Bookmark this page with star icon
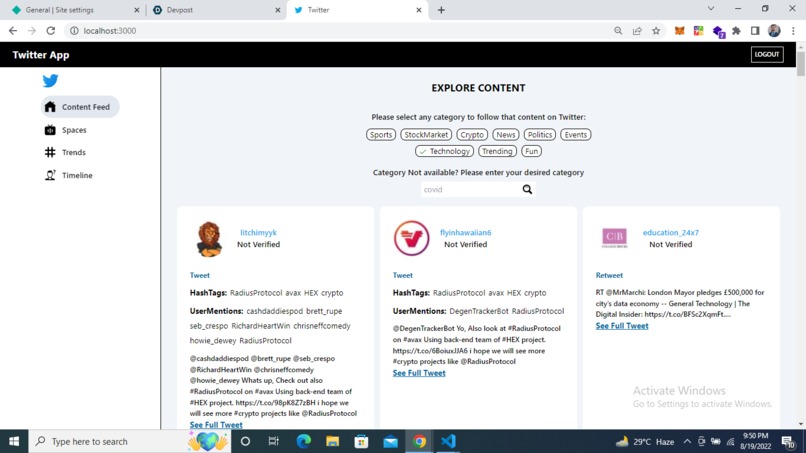 tap(656, 31)
